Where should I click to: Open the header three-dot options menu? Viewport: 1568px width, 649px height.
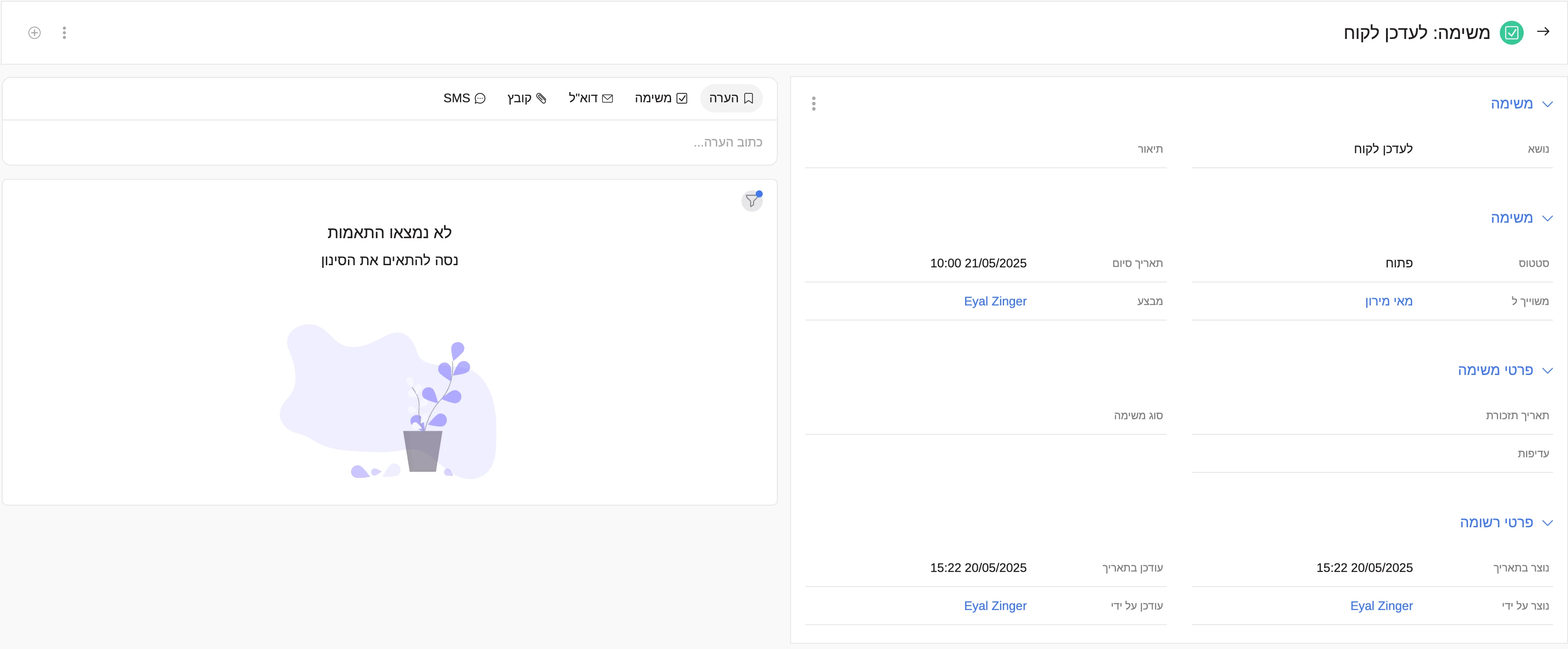[x=65, y=33]
